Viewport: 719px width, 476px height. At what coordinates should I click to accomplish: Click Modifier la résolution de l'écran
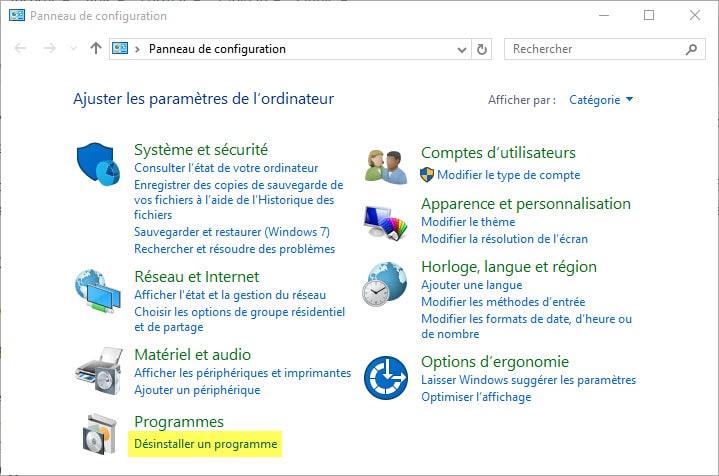tap(504, 238)
